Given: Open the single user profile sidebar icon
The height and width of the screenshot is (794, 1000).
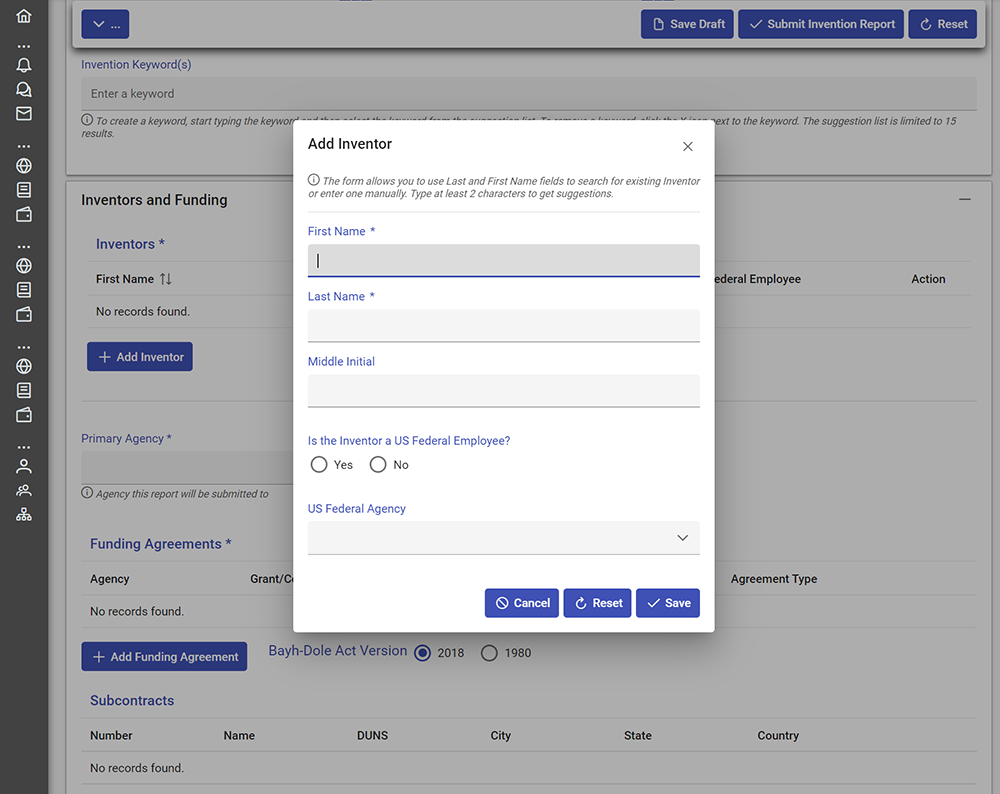Looking at the screenshot, I should (x=24, y=466).
